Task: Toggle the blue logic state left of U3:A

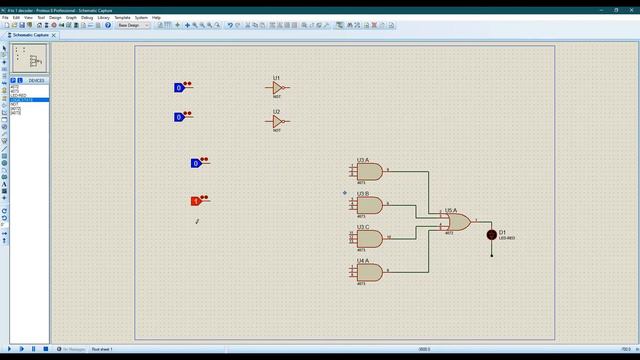Action: (196, 163)
